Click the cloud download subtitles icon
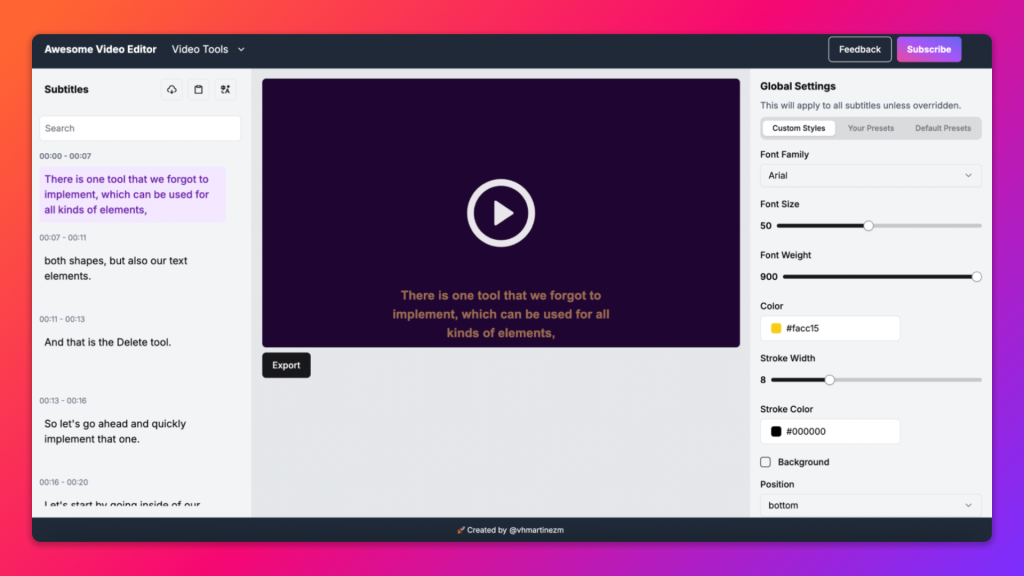Viewport: 1024px width, 576px height. pyautogui.click(x=172, y=90)
